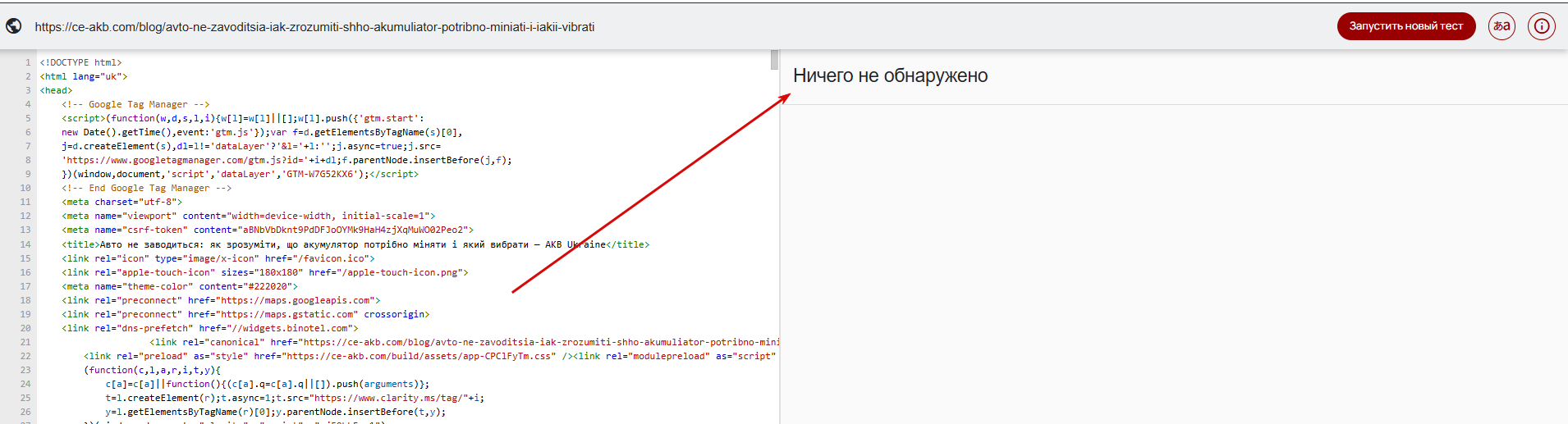The height and width of the screenshot is (424, 1568).
Task: Click the csrf-token meta line
Action: click(268, 230)
